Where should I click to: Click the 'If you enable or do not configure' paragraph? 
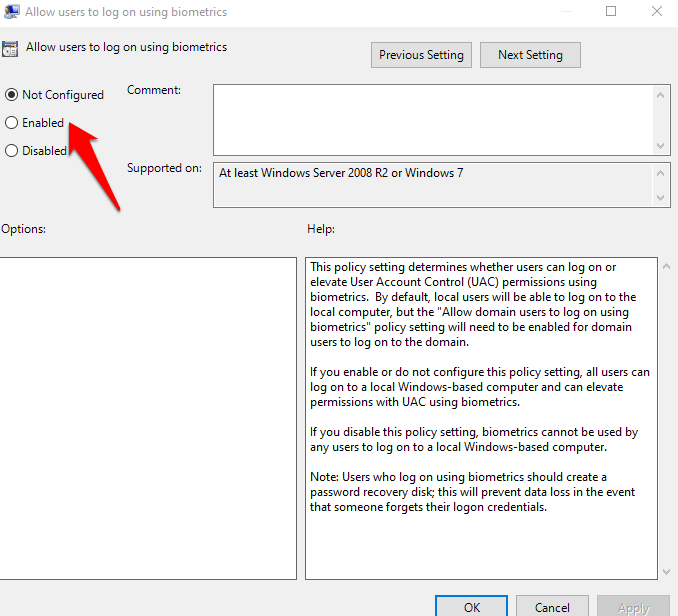480,387
